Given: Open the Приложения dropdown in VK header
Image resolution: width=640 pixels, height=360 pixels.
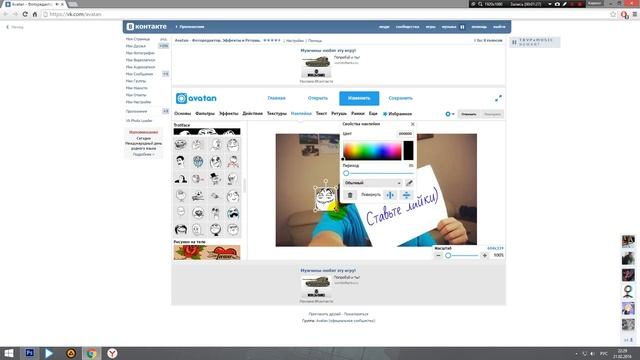Looking at the screenshot, I should point(190,27).
